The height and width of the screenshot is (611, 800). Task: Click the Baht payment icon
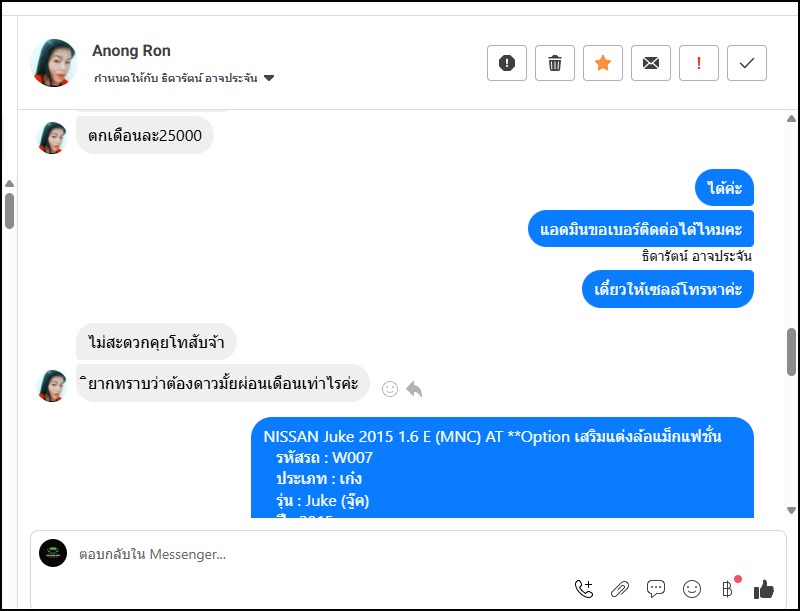click(x=728, y=589)
